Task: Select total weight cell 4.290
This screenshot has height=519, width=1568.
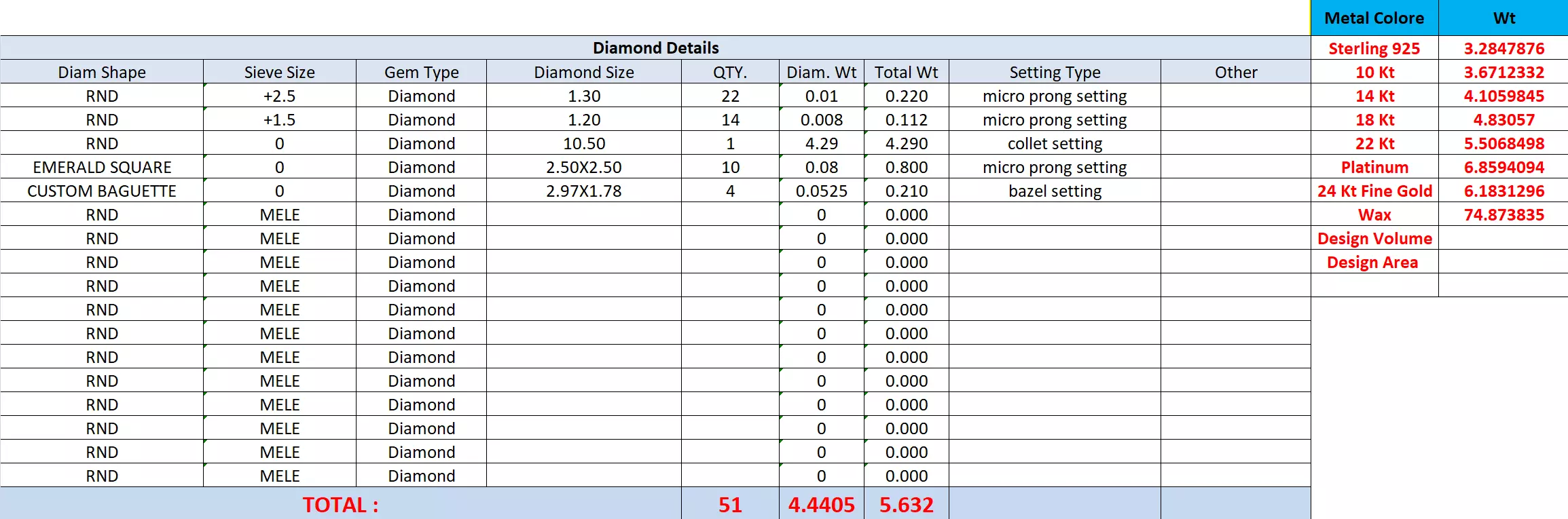Action: click(x=907, y=143)
